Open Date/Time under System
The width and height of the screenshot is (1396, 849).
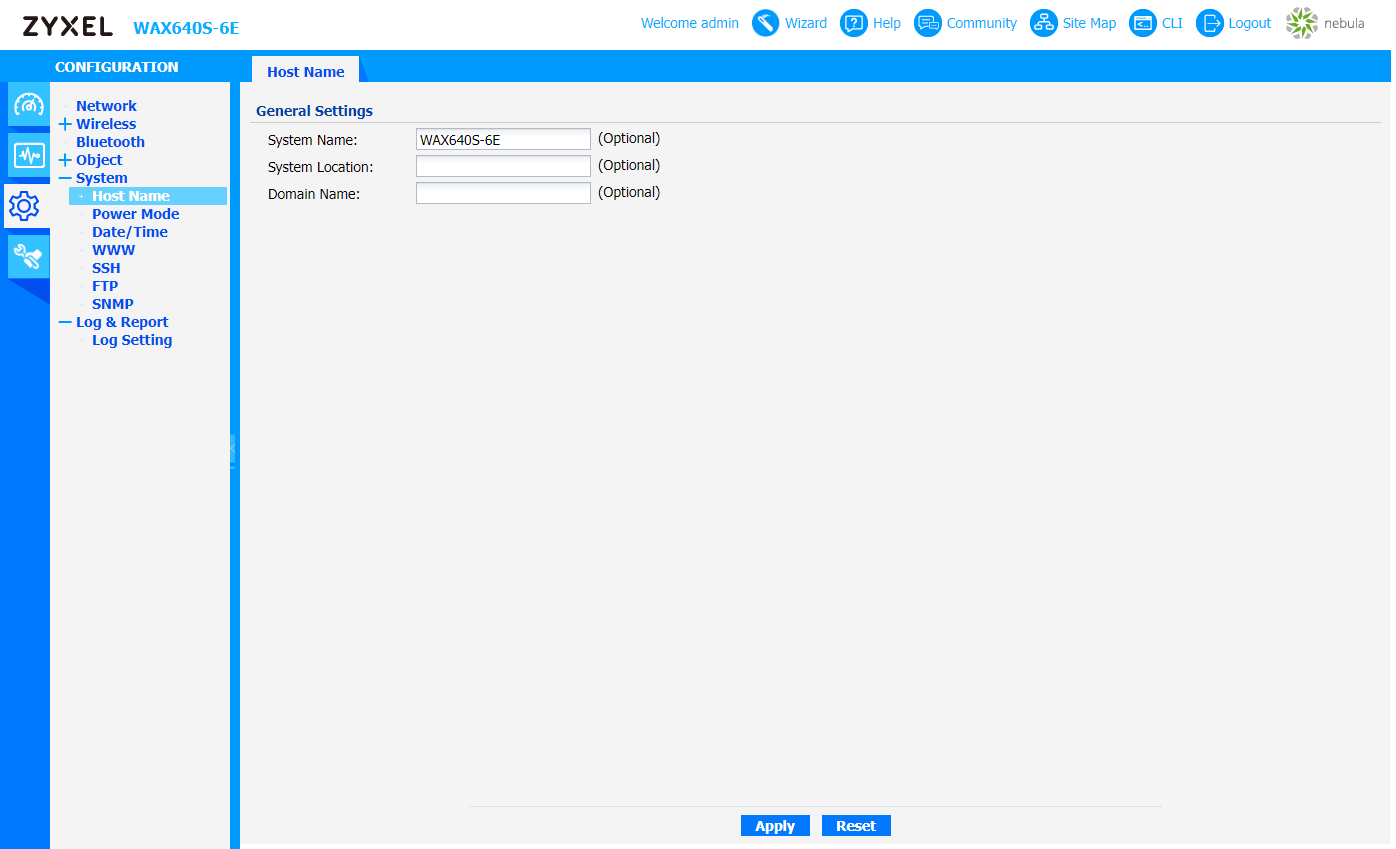[130, 232]
